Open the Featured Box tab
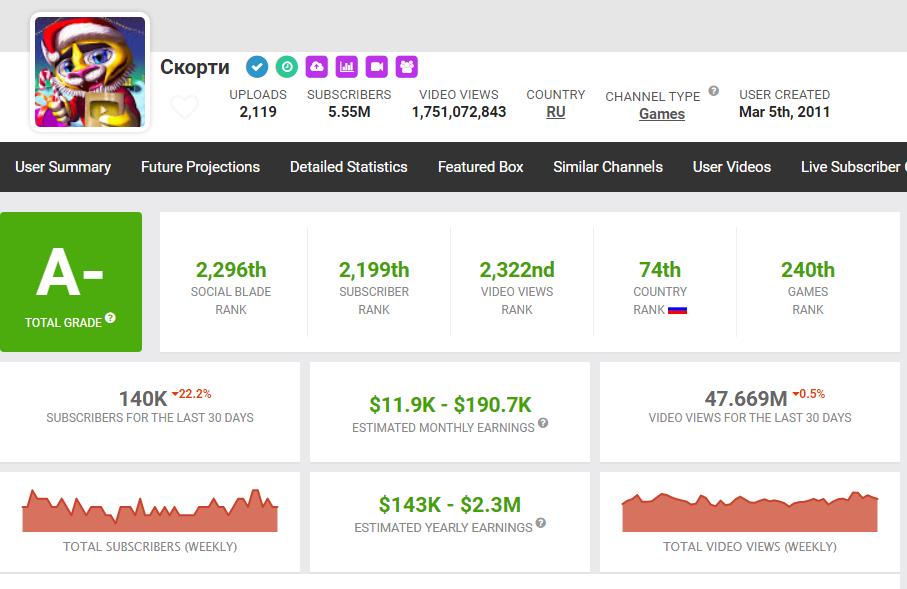This screenshot has height=589, width=907. (x=481, y=167)
